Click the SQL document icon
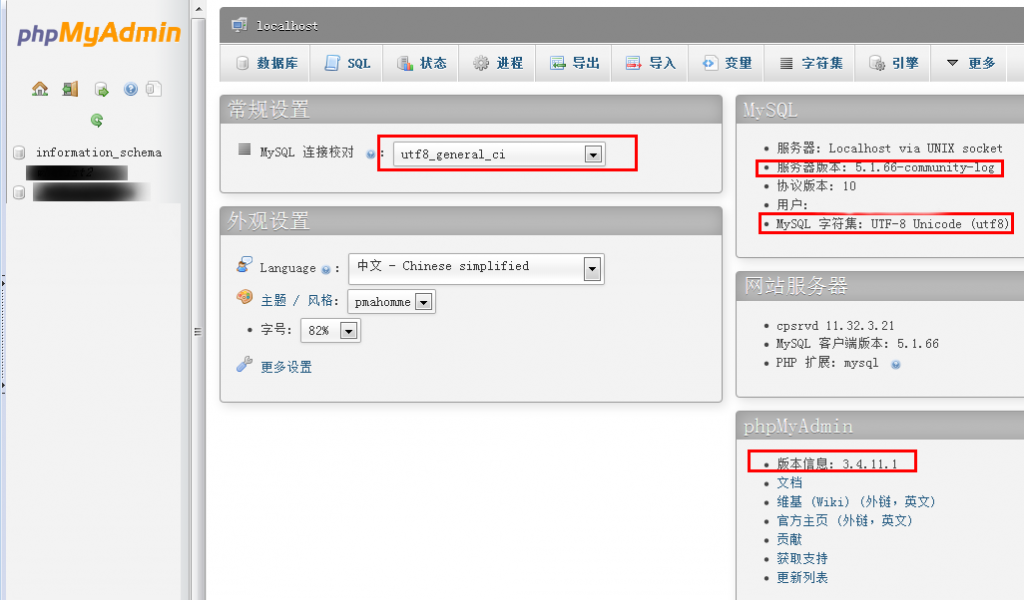This screenshot has height=600, width=1024. click(332, 63)
